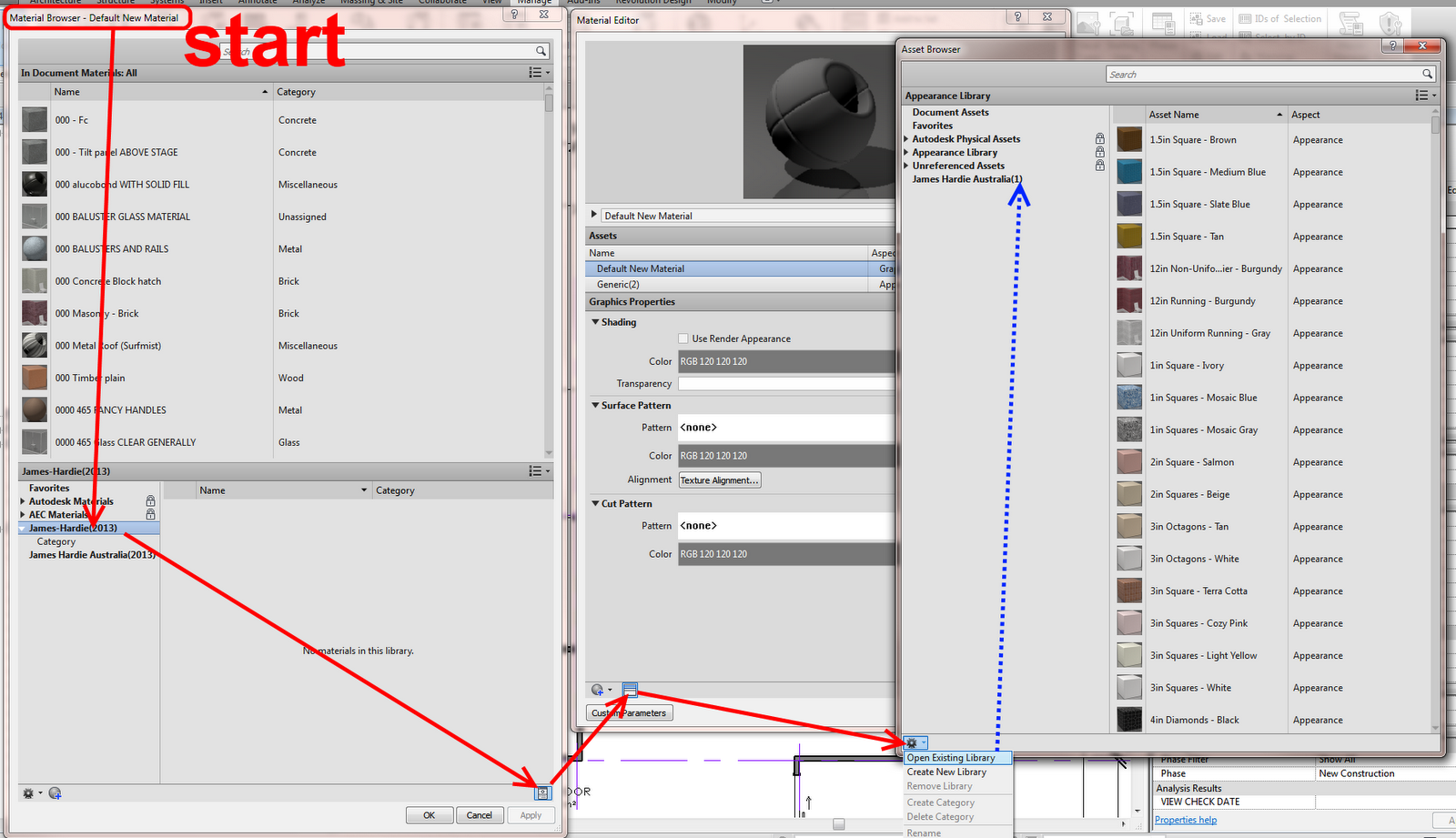Expand the Default New Material name header arrow
Screen dimensions: 1456x838
(594, 215)
